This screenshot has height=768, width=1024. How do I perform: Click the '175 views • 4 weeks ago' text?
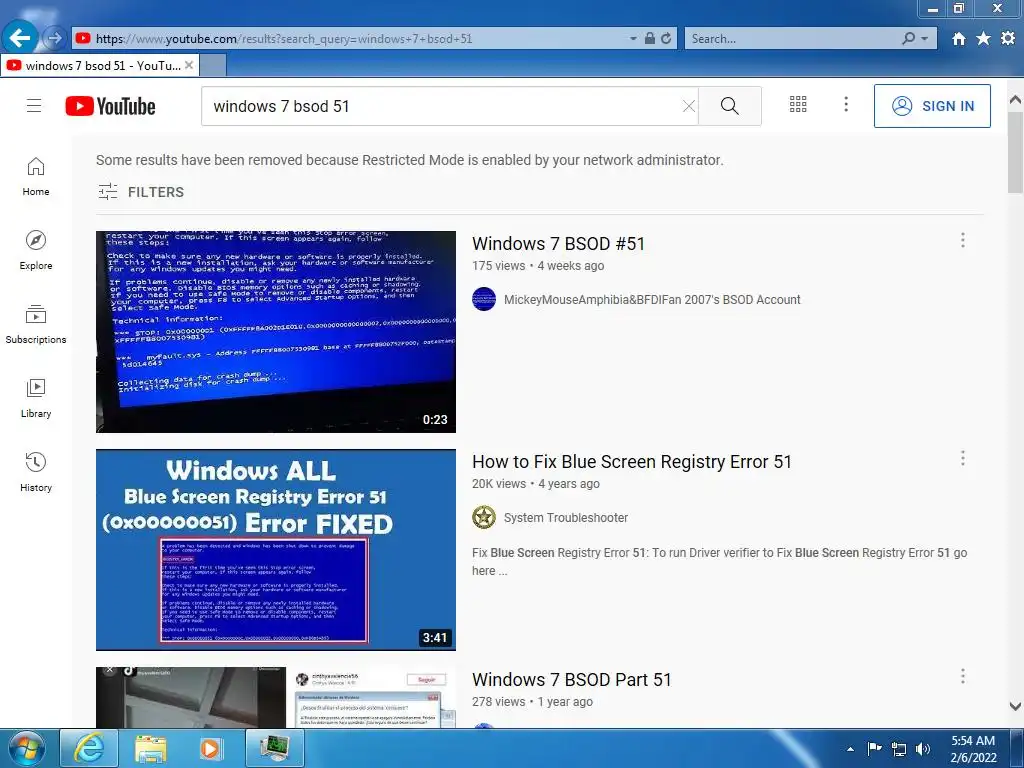pos(538,266)
